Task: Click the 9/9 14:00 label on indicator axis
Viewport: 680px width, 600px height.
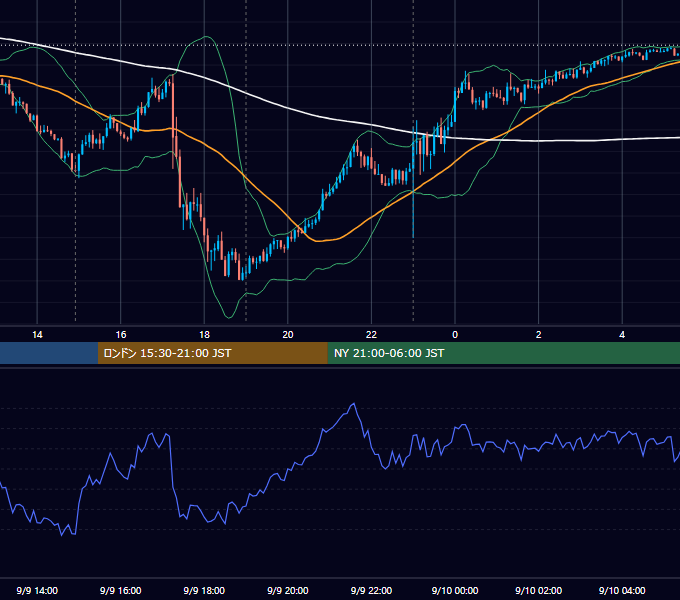Action: (37, 590)
